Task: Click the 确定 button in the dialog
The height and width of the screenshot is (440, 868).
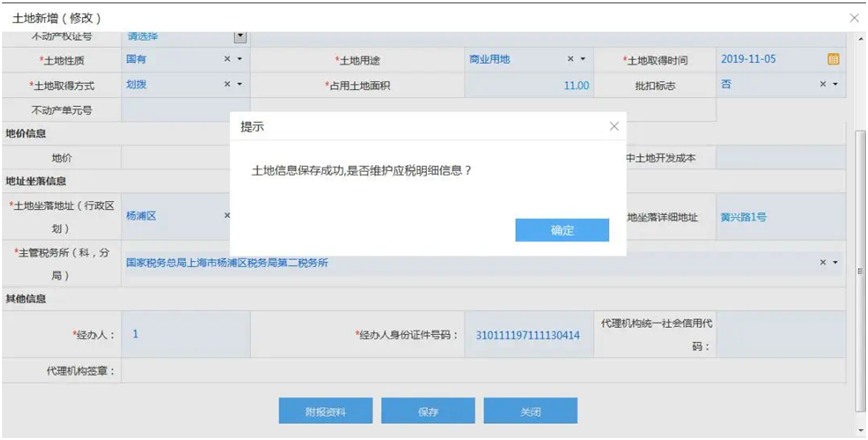Action: (562, 230)
